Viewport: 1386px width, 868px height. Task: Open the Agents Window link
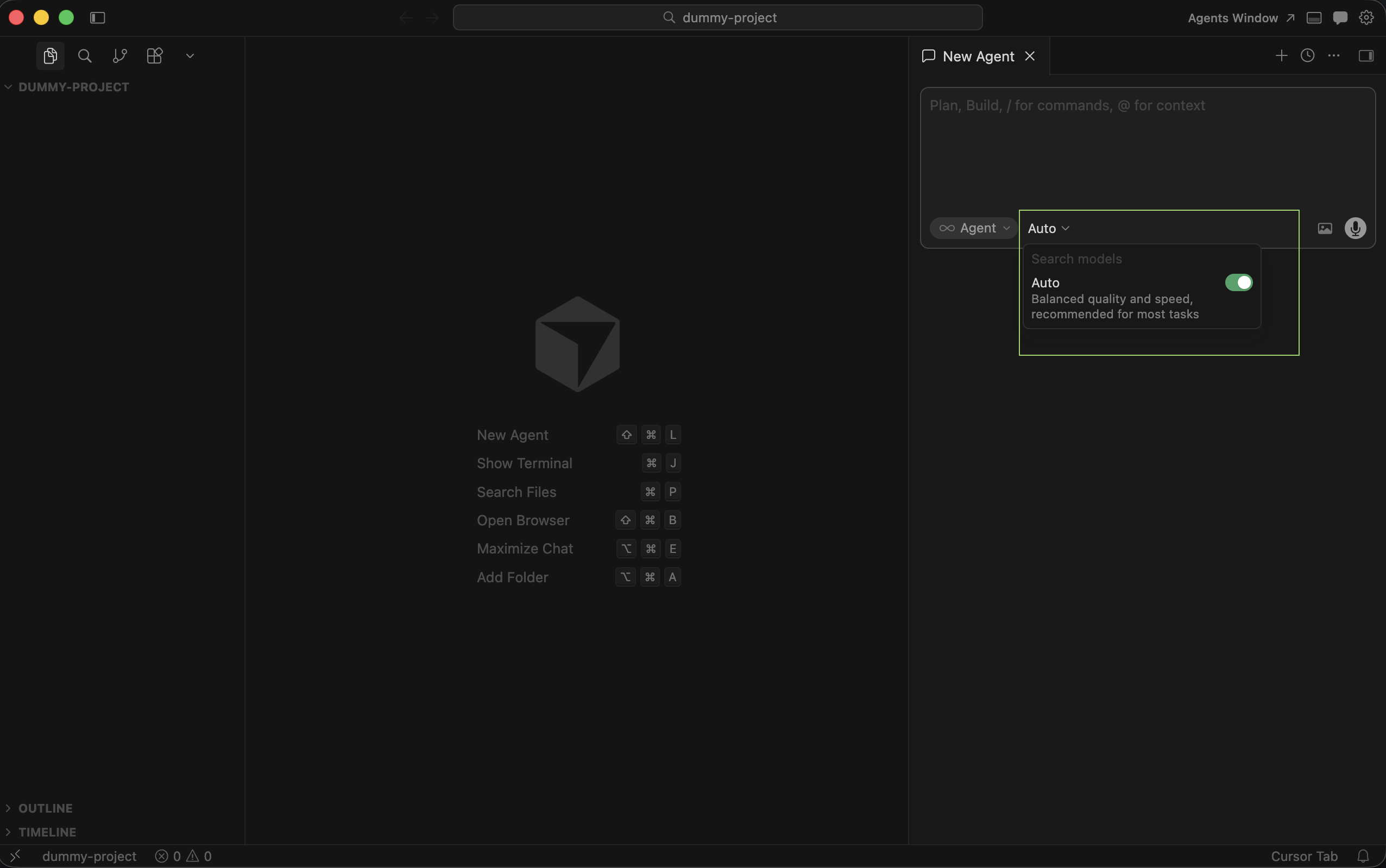tap(1241, 18)
